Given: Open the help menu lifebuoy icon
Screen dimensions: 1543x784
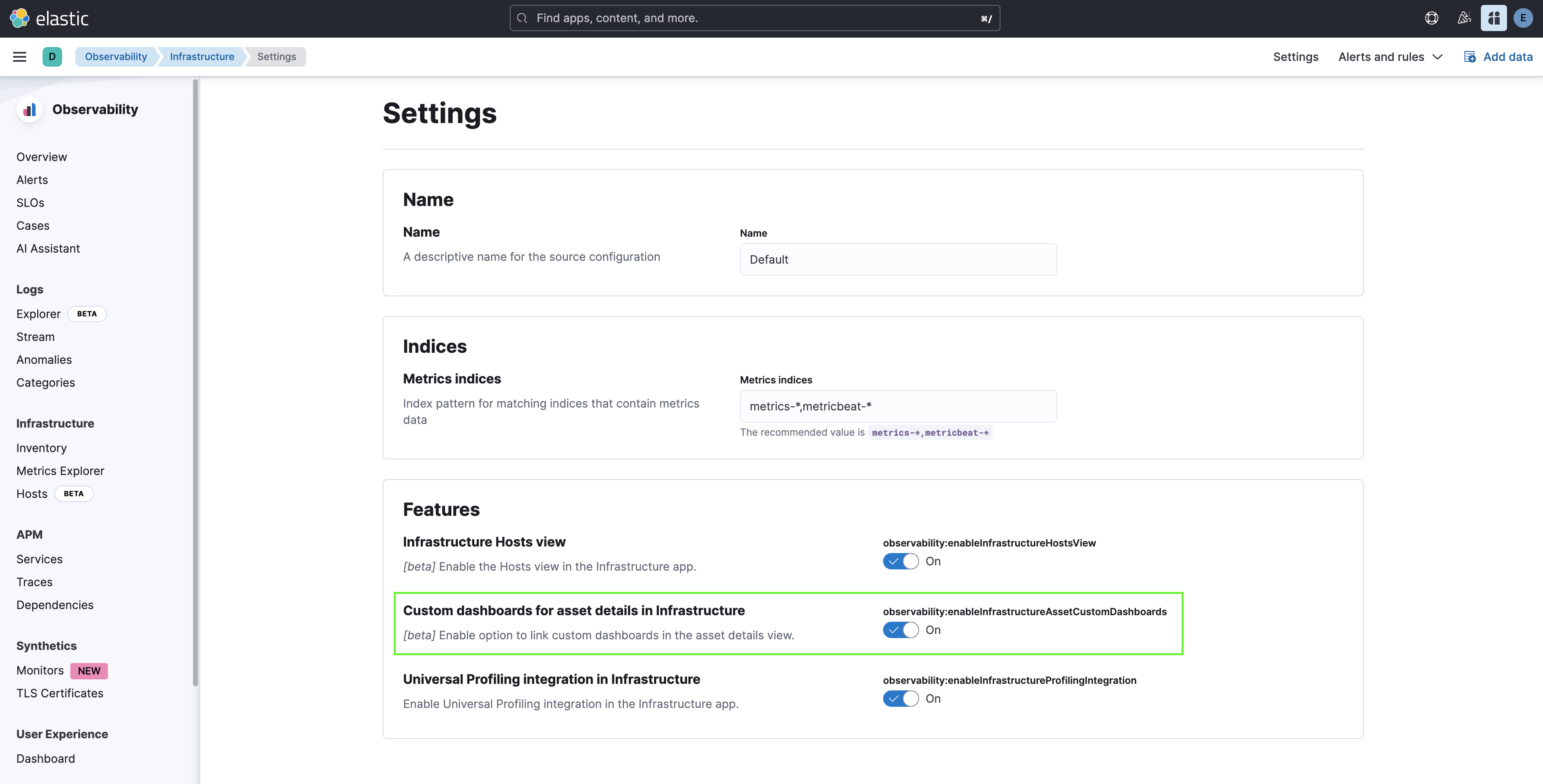Looking at the screenshot, I should 1431,18.
